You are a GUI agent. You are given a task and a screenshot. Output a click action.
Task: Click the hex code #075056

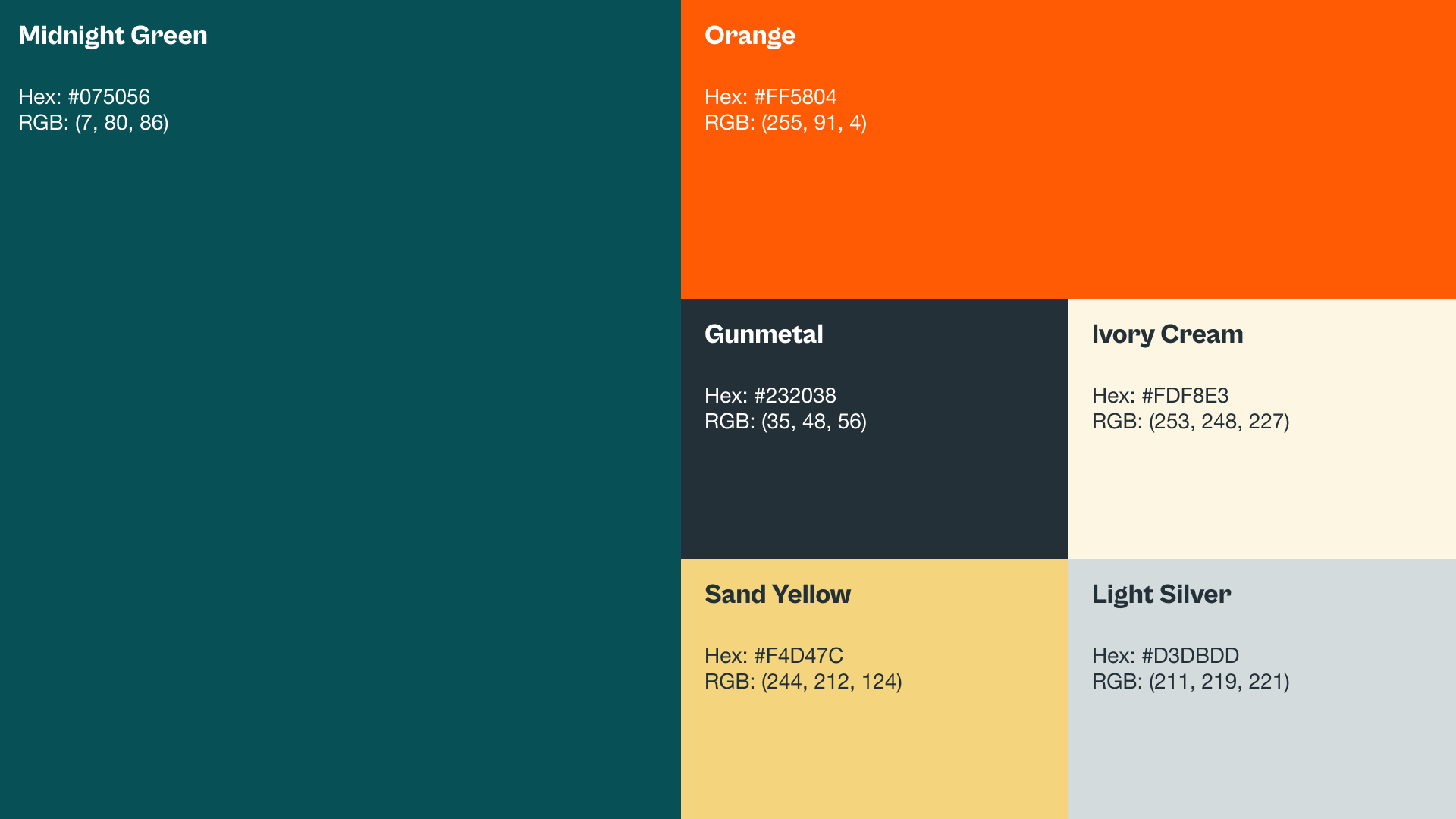tap(108, 97)
